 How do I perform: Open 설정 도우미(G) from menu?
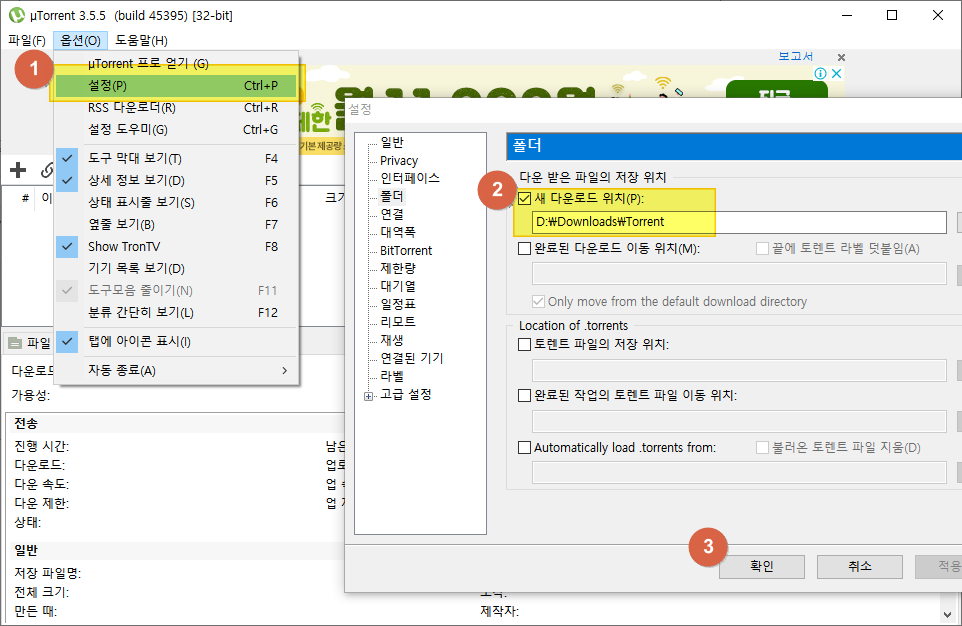tap(176, 130)
